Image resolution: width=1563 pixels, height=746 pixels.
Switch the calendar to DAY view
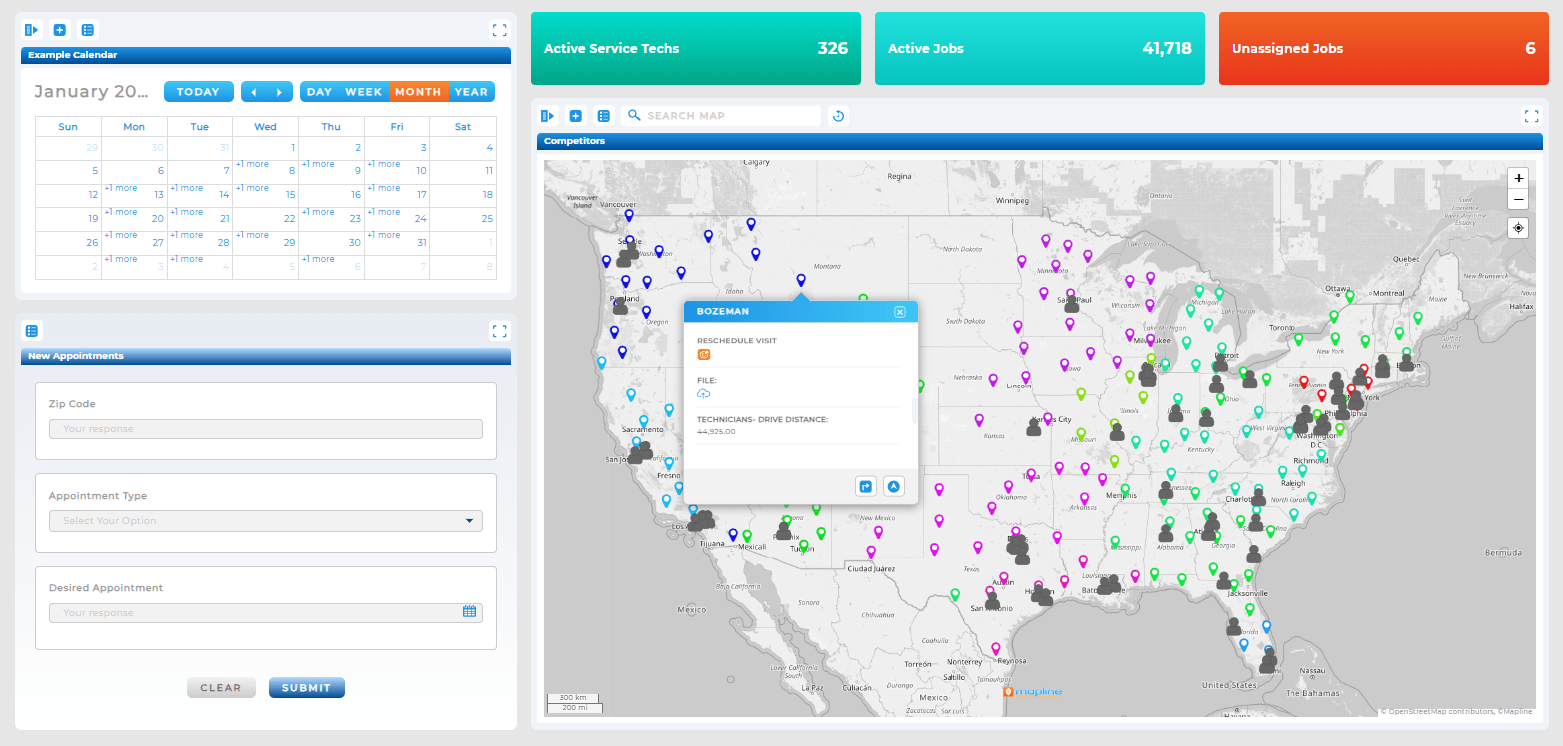pos(319,91)
